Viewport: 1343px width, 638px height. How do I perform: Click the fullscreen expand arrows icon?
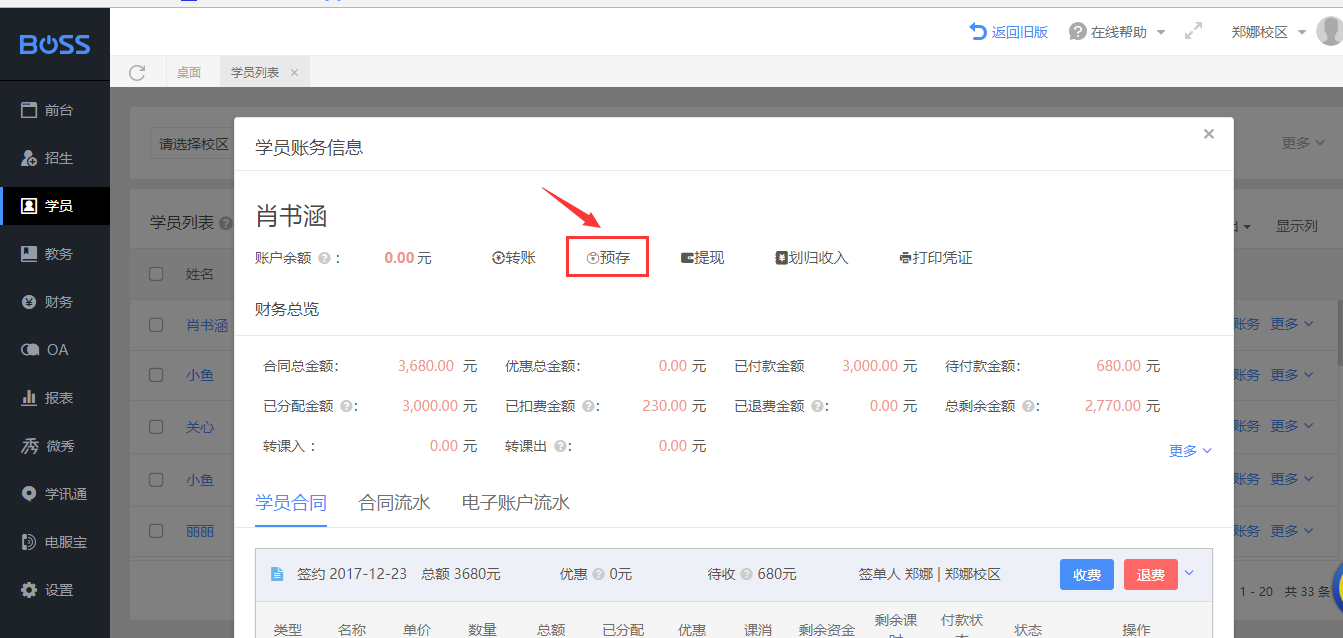click(x=1193, y=32)
